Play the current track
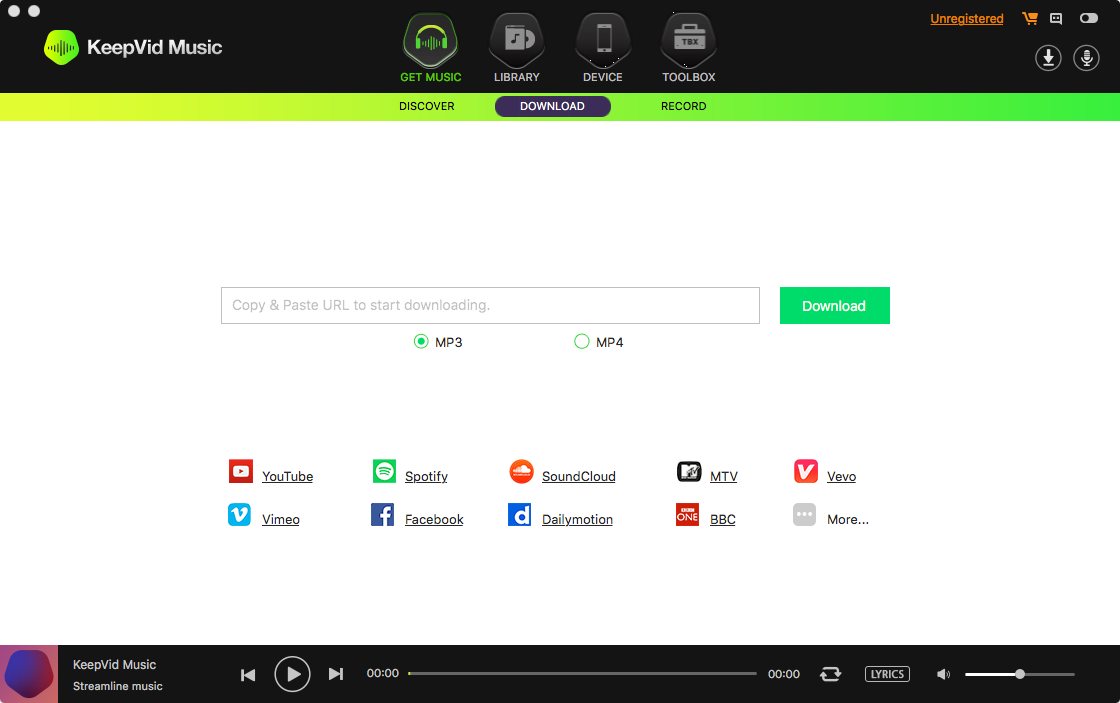This screenshot has height=703, width=1120. pos(292,674)
